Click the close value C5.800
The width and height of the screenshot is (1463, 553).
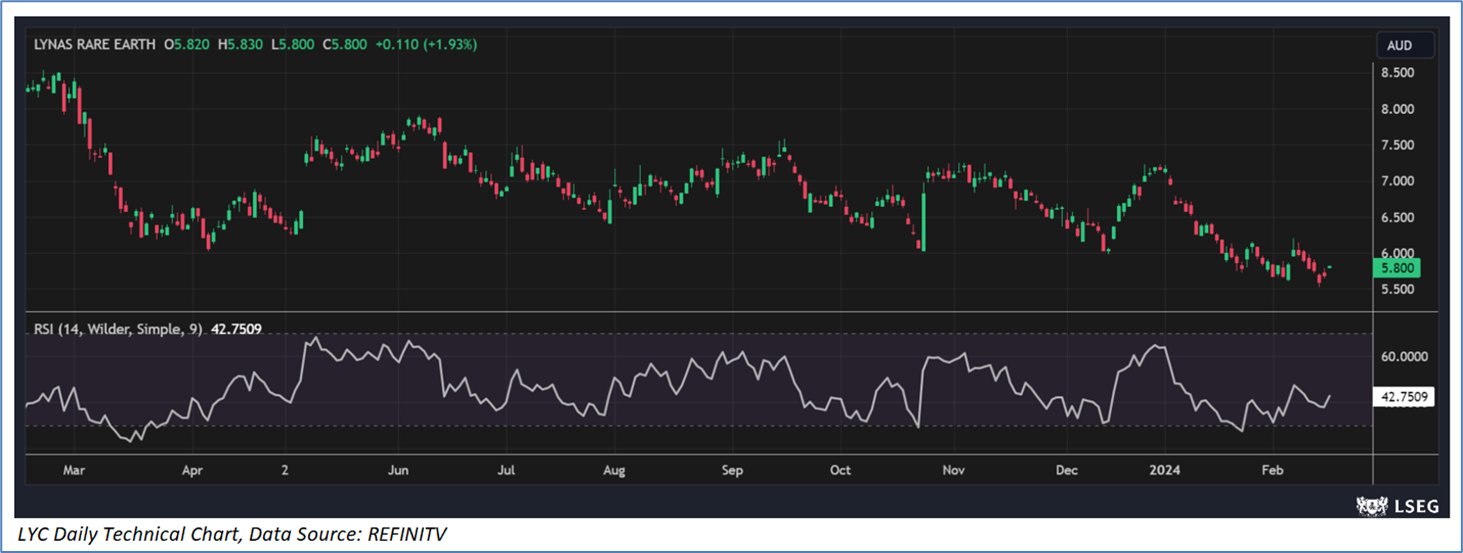click(346, 45)
